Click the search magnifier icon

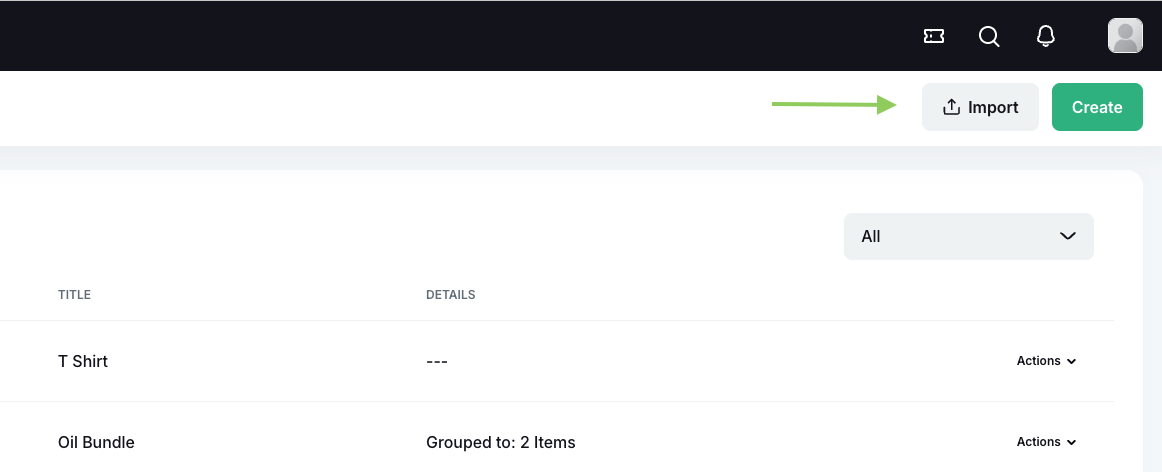pyautogui.click(x=989, y=37)
